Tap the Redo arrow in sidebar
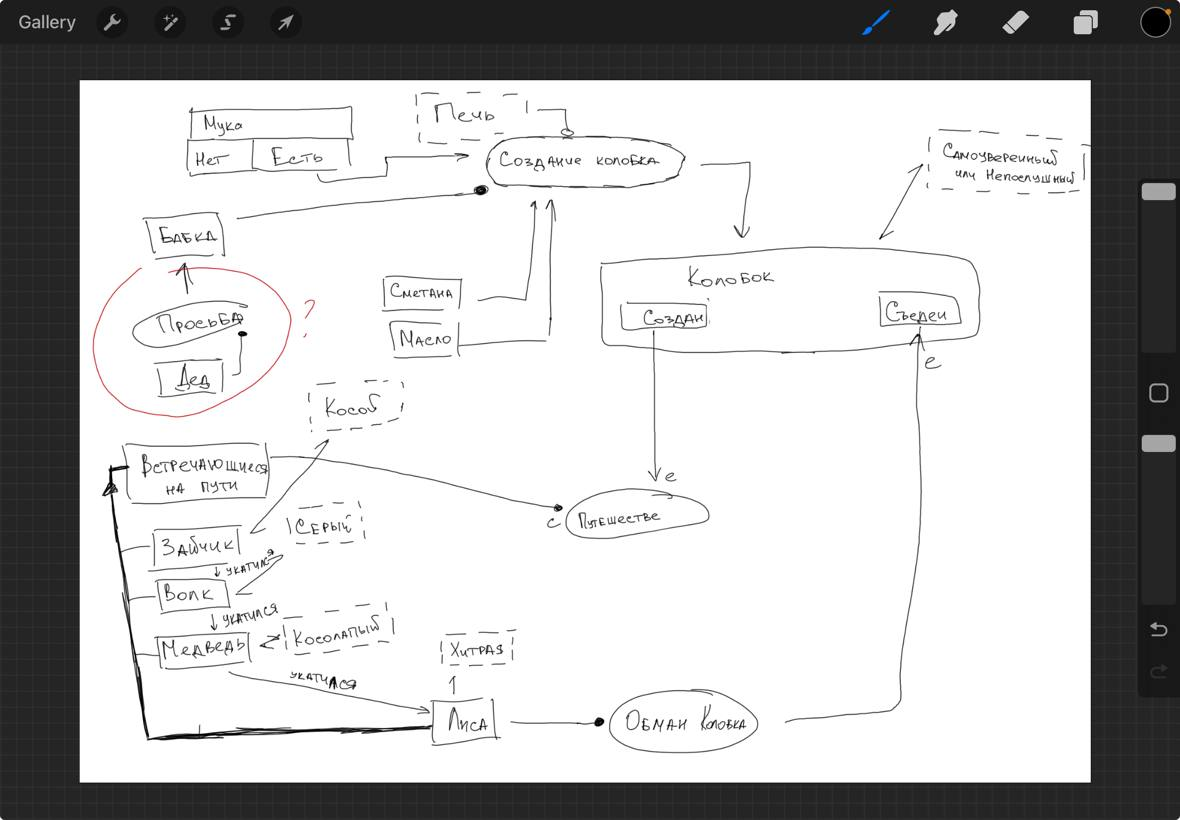 [1158, 672]
